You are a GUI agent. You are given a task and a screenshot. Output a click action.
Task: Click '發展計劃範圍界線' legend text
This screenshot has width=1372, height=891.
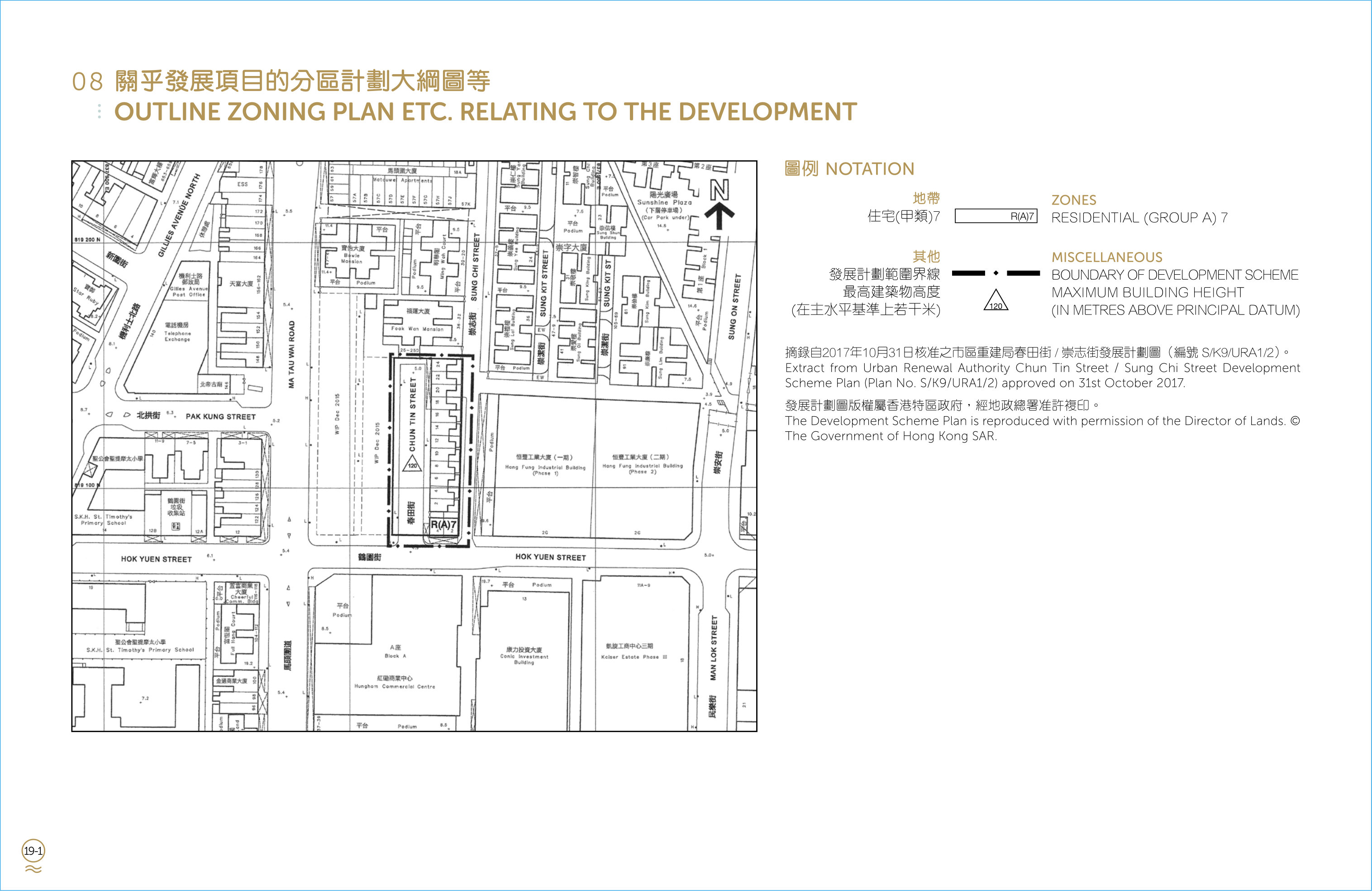point(884,274)
